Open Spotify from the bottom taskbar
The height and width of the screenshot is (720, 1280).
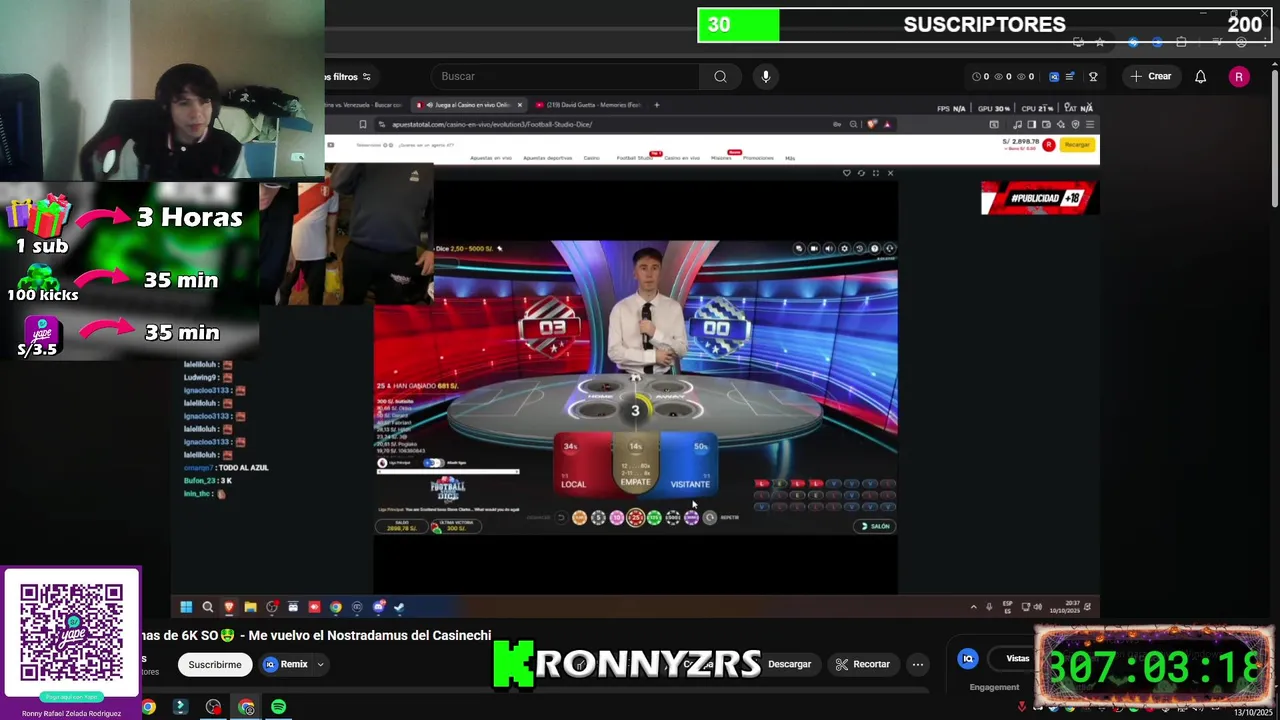[x=278, y=707]
